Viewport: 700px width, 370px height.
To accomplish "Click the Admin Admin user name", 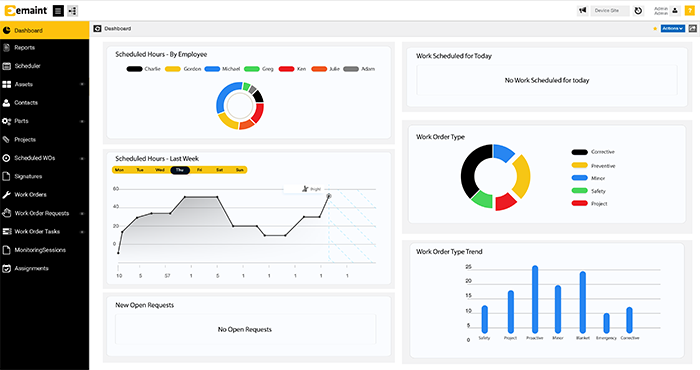I will point(661,11).
